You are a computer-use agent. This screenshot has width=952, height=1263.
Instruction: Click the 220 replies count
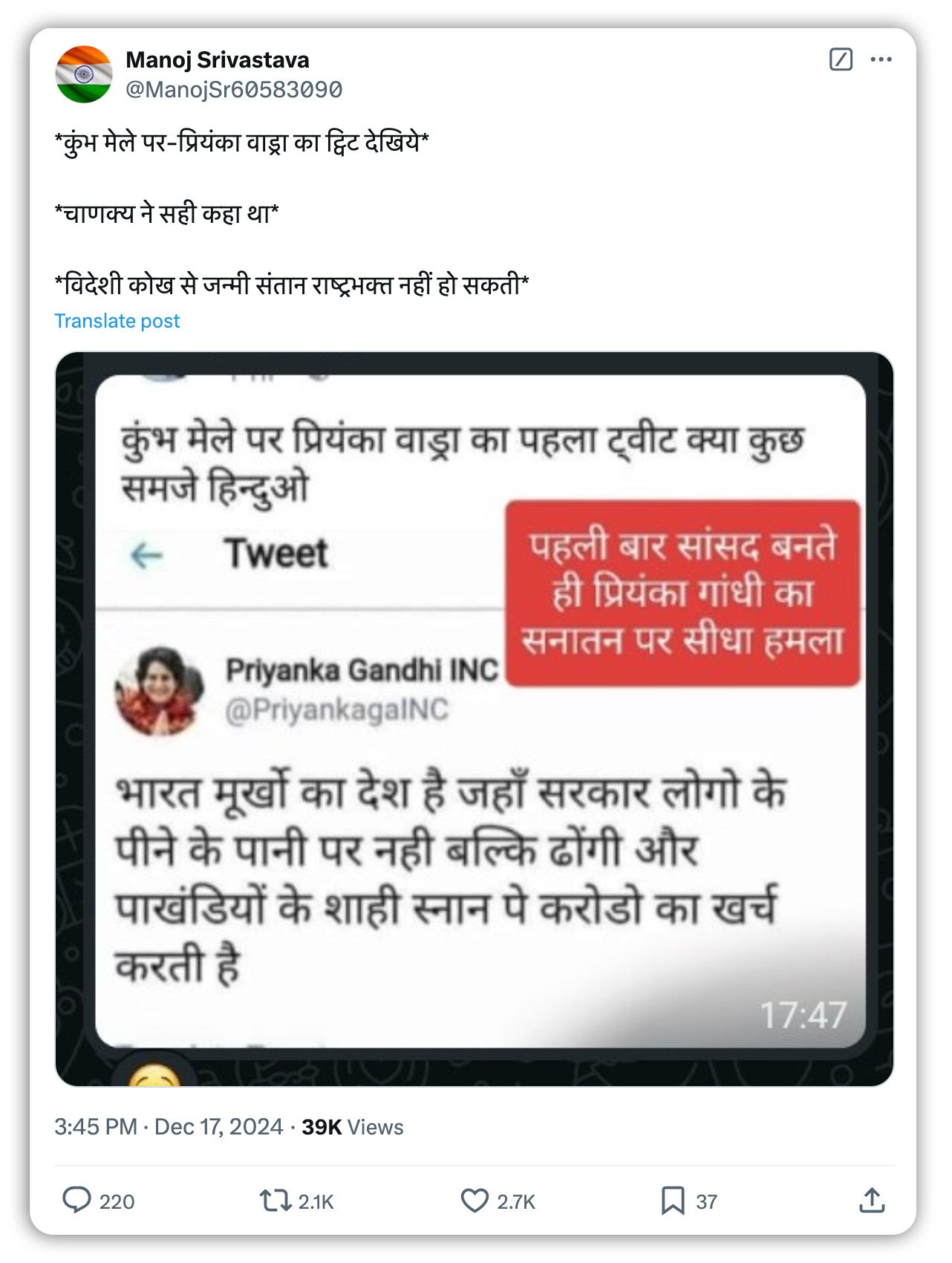pyautogui.click(x=117, y=1202)
